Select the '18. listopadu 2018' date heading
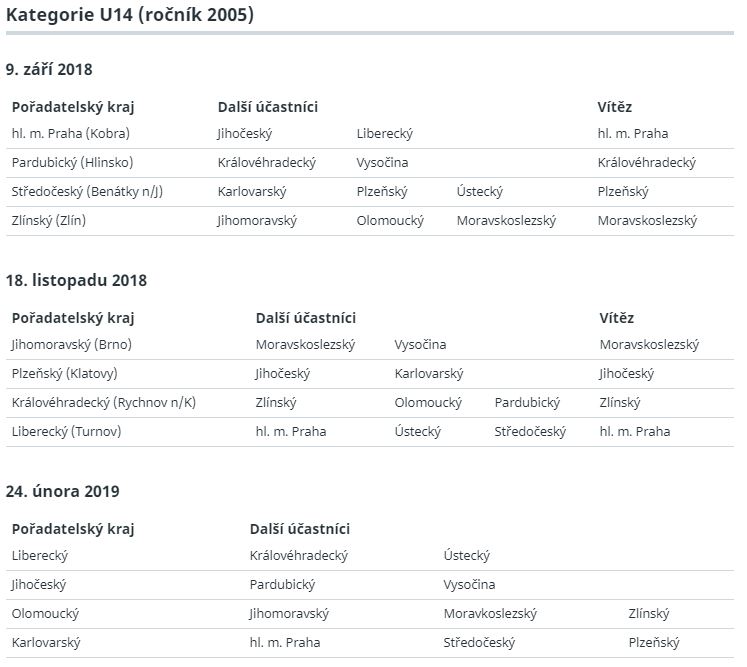The image size is (747, 667). pyautogui.click(x=76, y=280)
